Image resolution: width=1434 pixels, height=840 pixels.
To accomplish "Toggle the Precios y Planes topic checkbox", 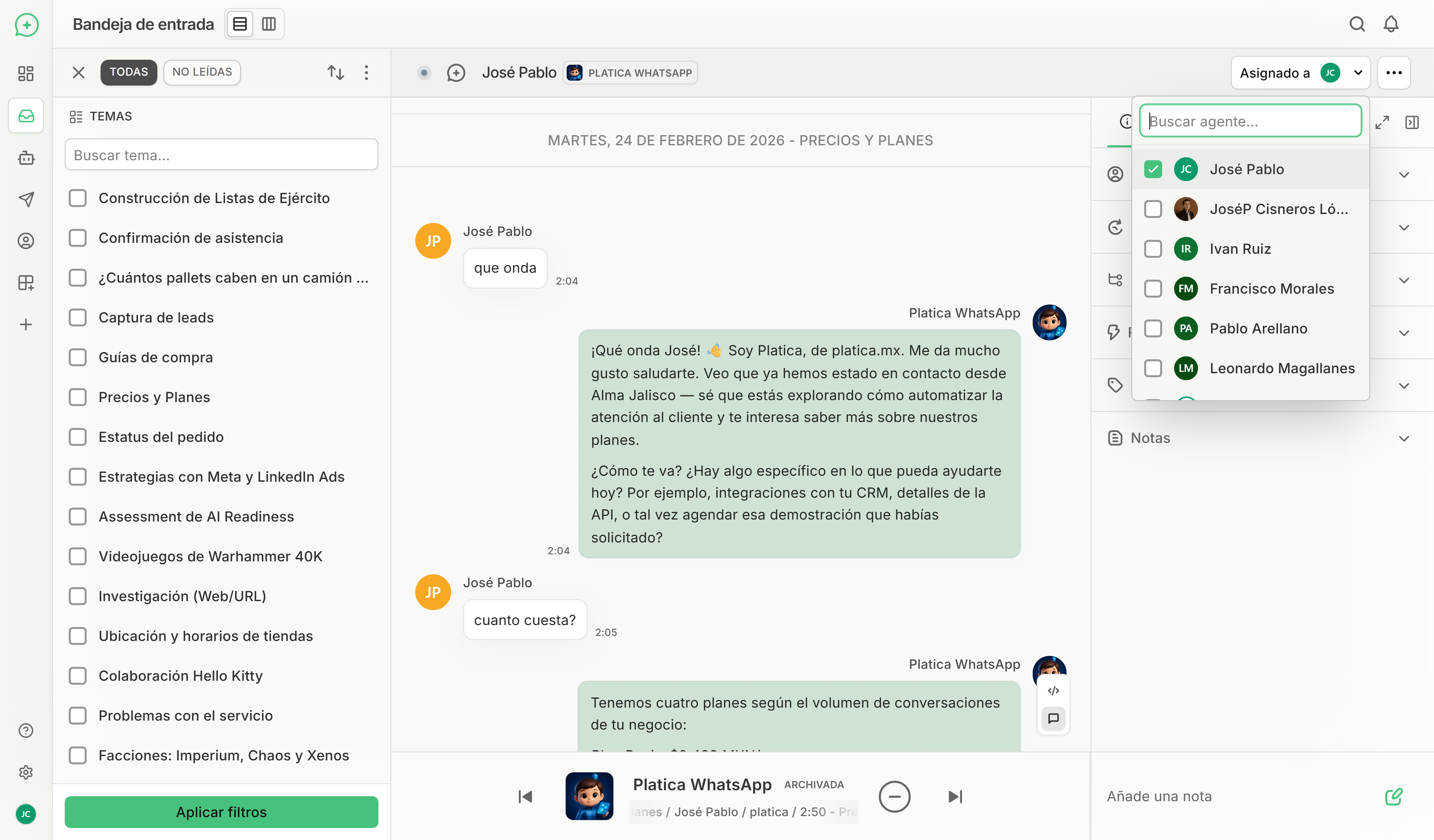I will (78, 396).
